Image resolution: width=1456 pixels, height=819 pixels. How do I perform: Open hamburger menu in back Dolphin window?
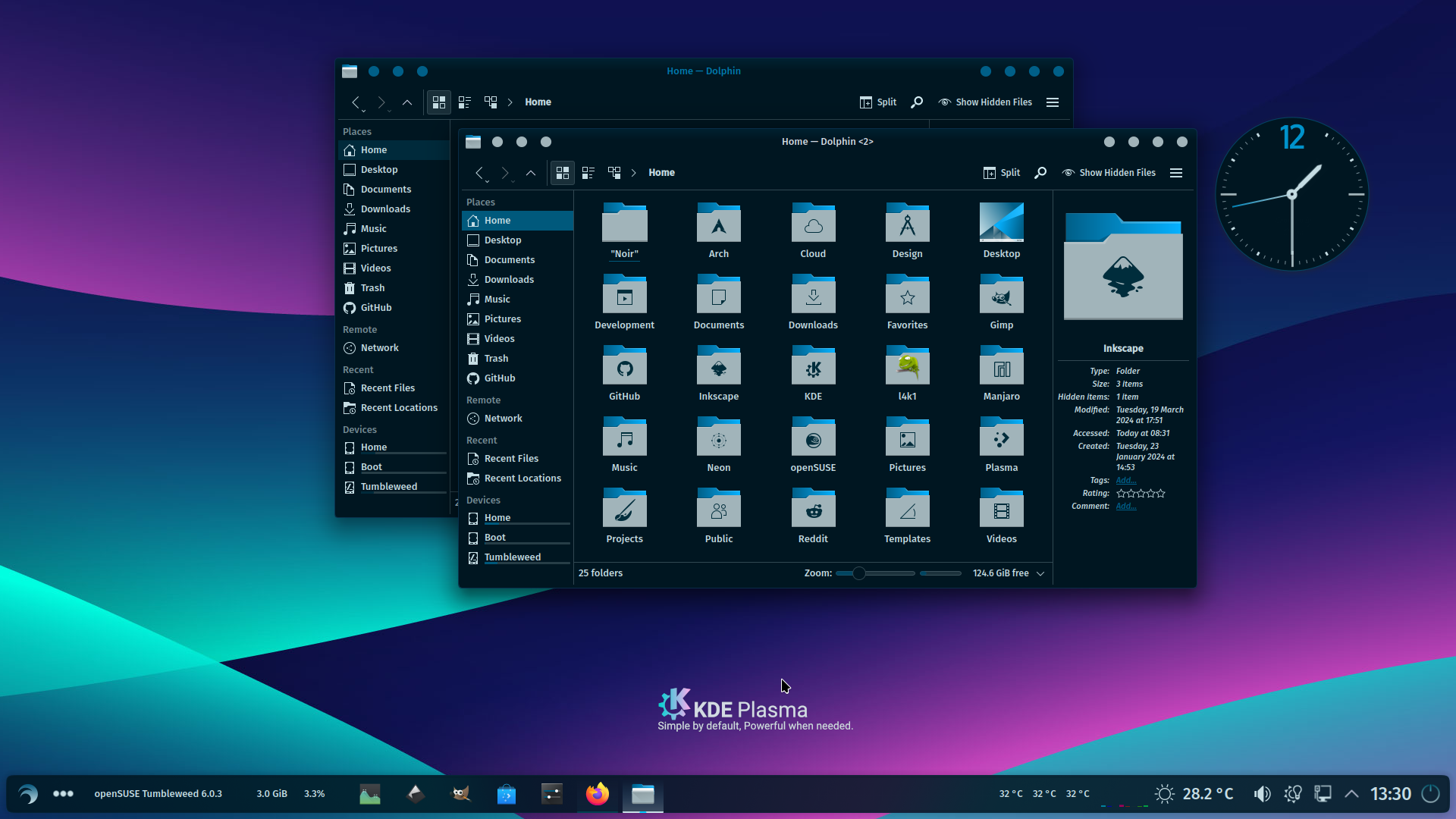[1053, 102]
